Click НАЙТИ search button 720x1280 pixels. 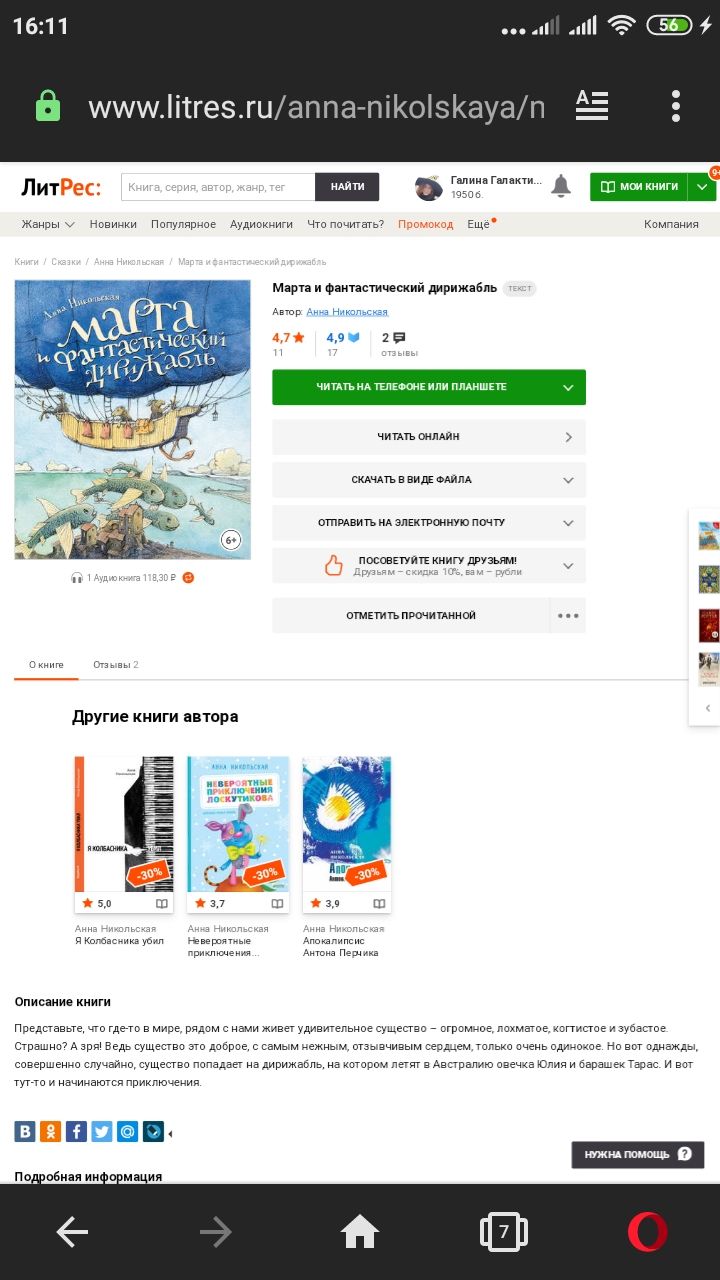347,187
